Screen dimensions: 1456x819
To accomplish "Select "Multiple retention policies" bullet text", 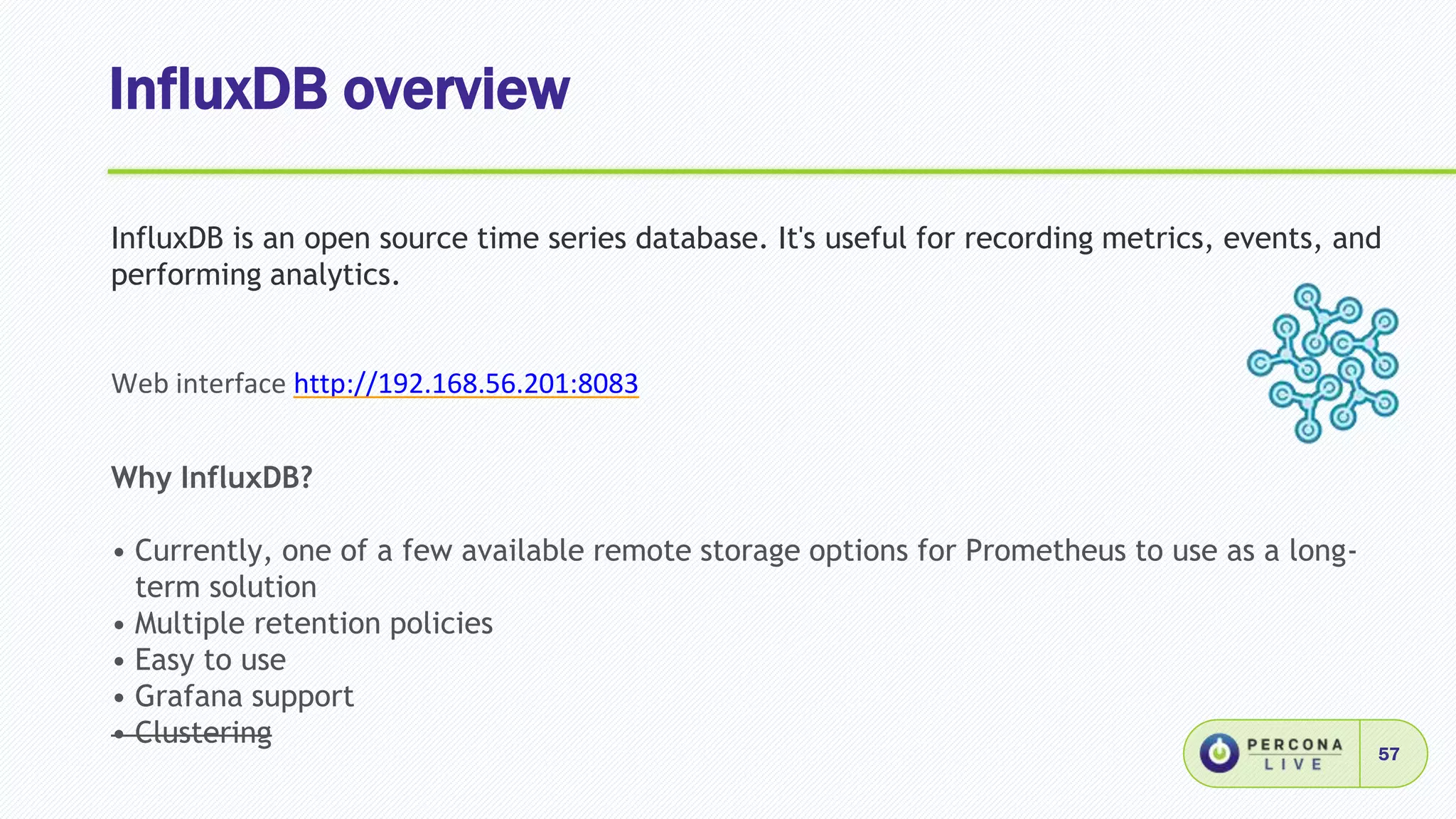I will point(314,623).
